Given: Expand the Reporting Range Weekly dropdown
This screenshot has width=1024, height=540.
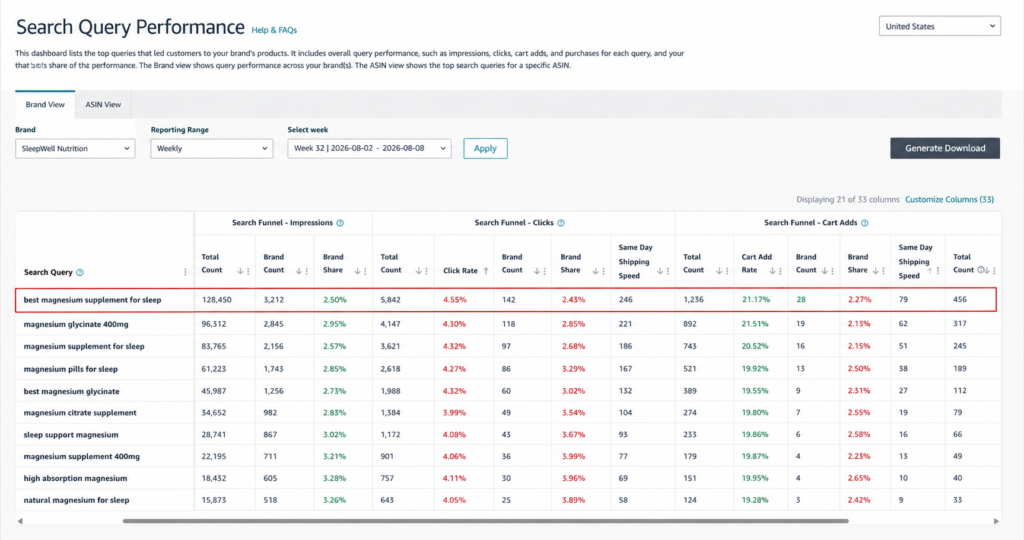Looking at the screenshot, I should (x=212, y=148).
